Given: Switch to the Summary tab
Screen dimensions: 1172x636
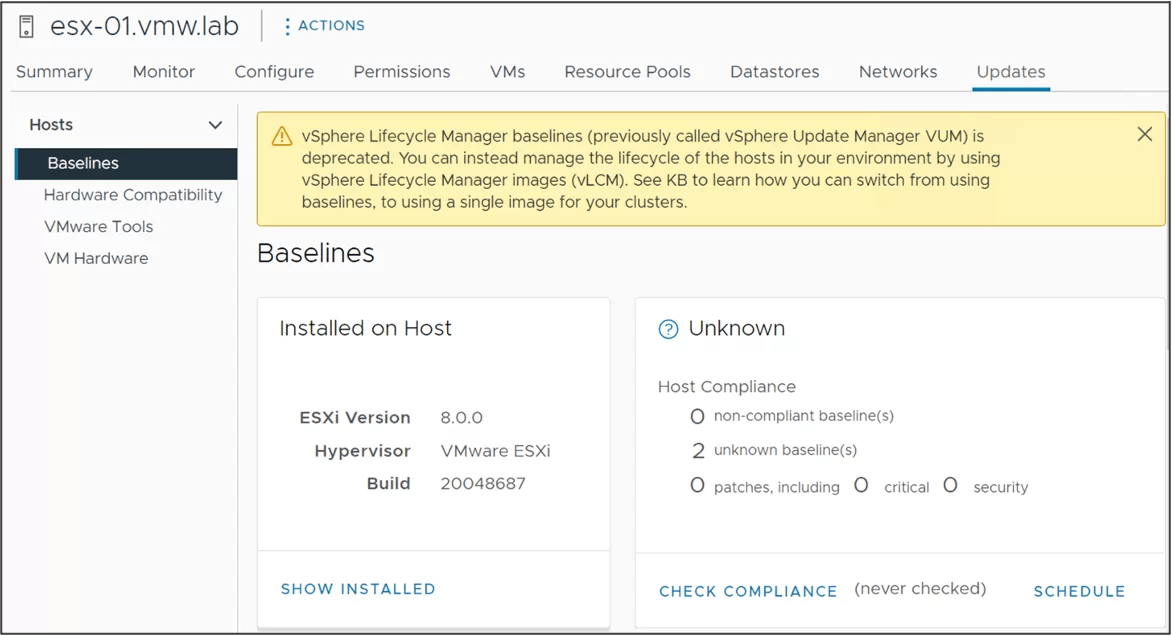Looking at the screenshot, I should click(55, 72).
